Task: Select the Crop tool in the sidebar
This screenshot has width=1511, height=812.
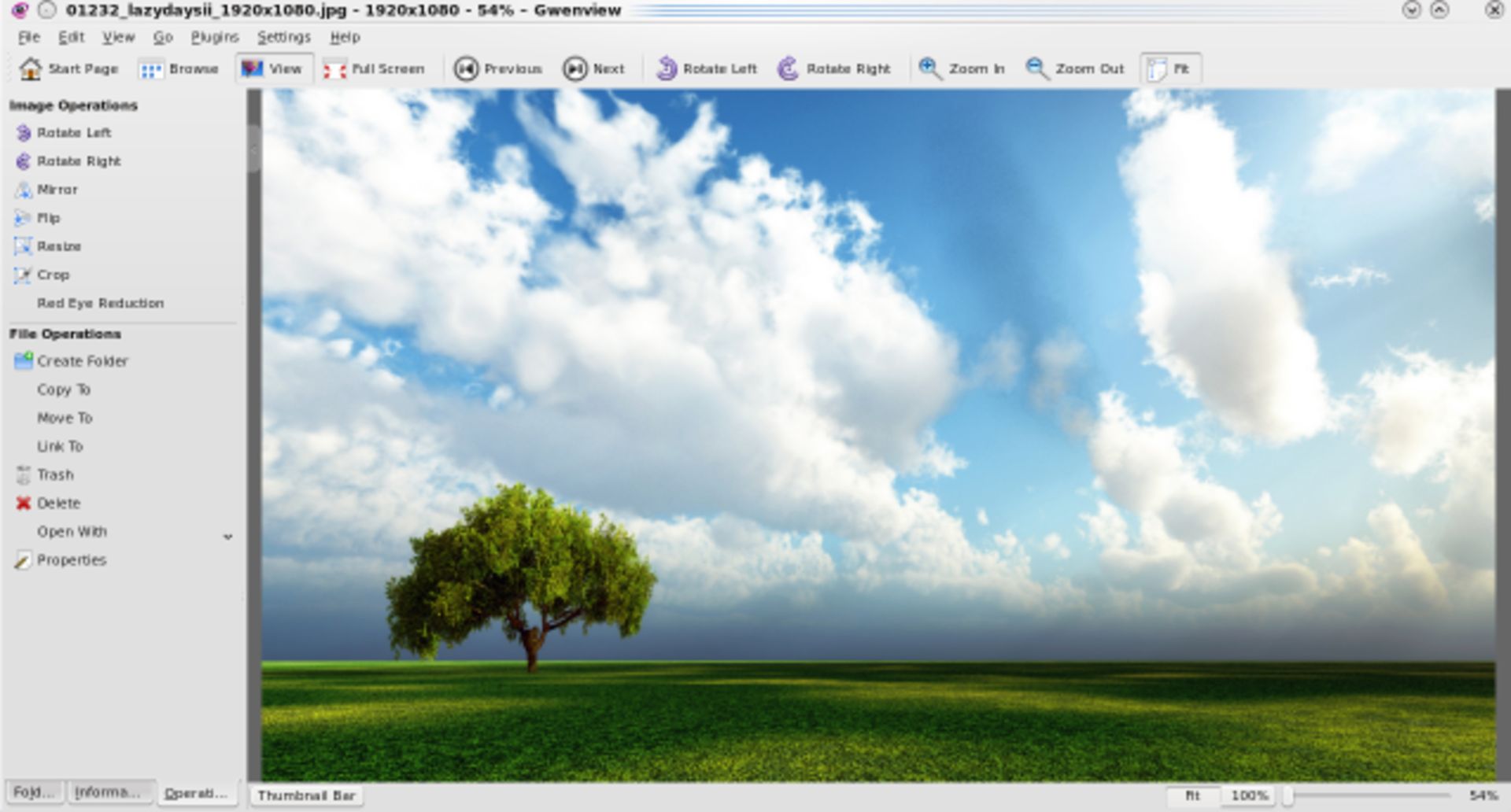Action: pyautogui.click(x=52, y=275)
